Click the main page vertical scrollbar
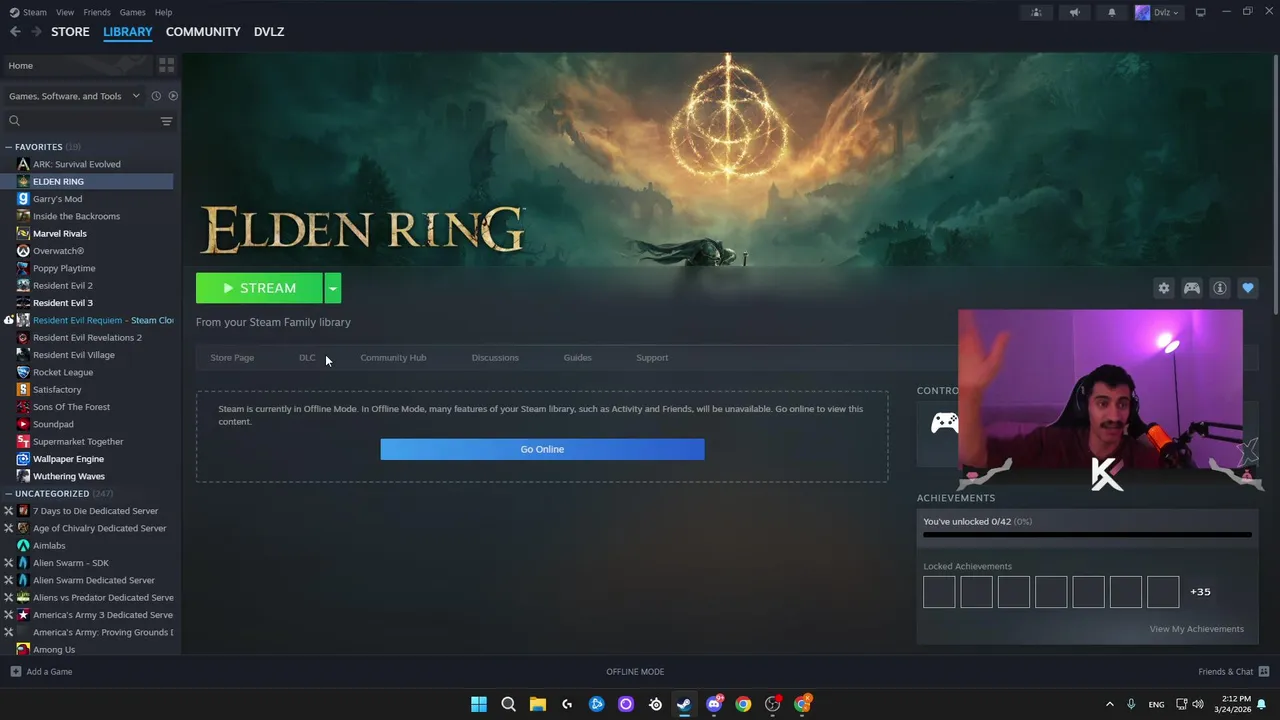1280x720 pixels. click(x=1275, y=185)
